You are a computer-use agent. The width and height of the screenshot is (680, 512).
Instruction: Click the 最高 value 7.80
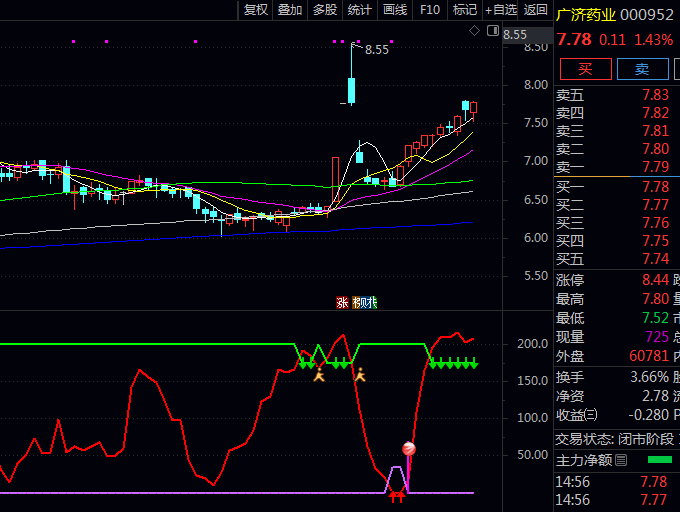(x=655, y=299)
